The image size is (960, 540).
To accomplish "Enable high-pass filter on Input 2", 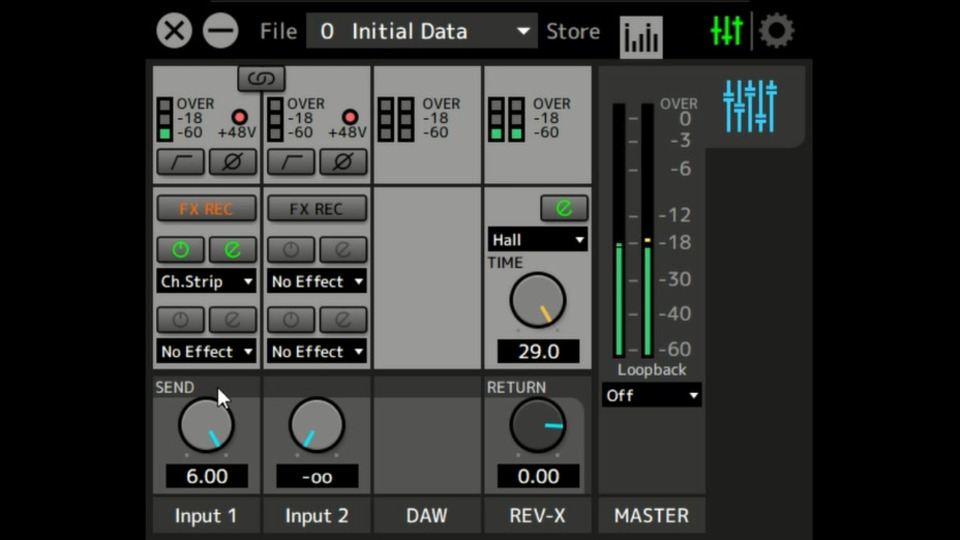I will [x=291, y=162].
